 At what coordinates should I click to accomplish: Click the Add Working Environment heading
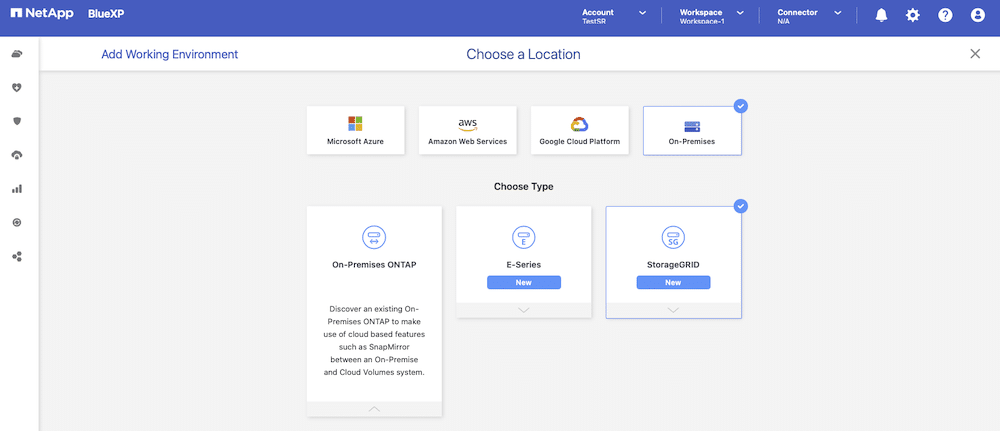[x=170, y=54]
